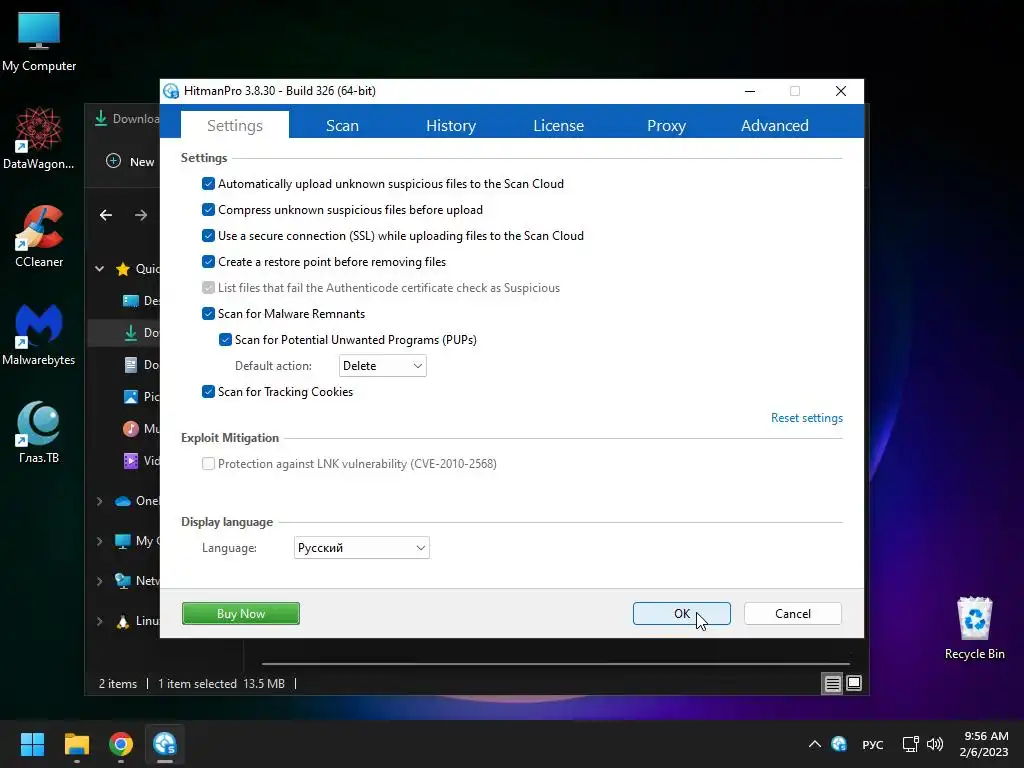
Task: Click the Linux penguin icon in Explorer sidebar
Action: point(123,621)
